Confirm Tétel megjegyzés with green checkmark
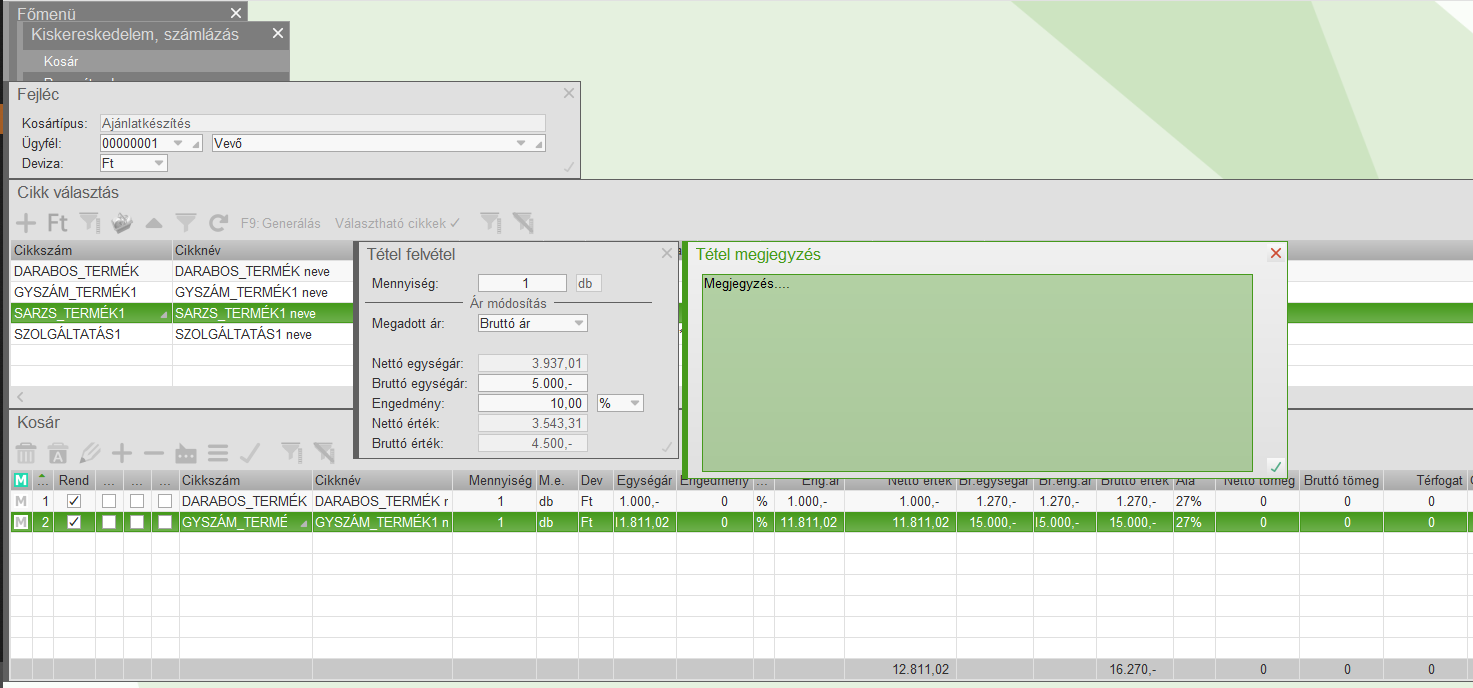 [x=1275, y=466]
